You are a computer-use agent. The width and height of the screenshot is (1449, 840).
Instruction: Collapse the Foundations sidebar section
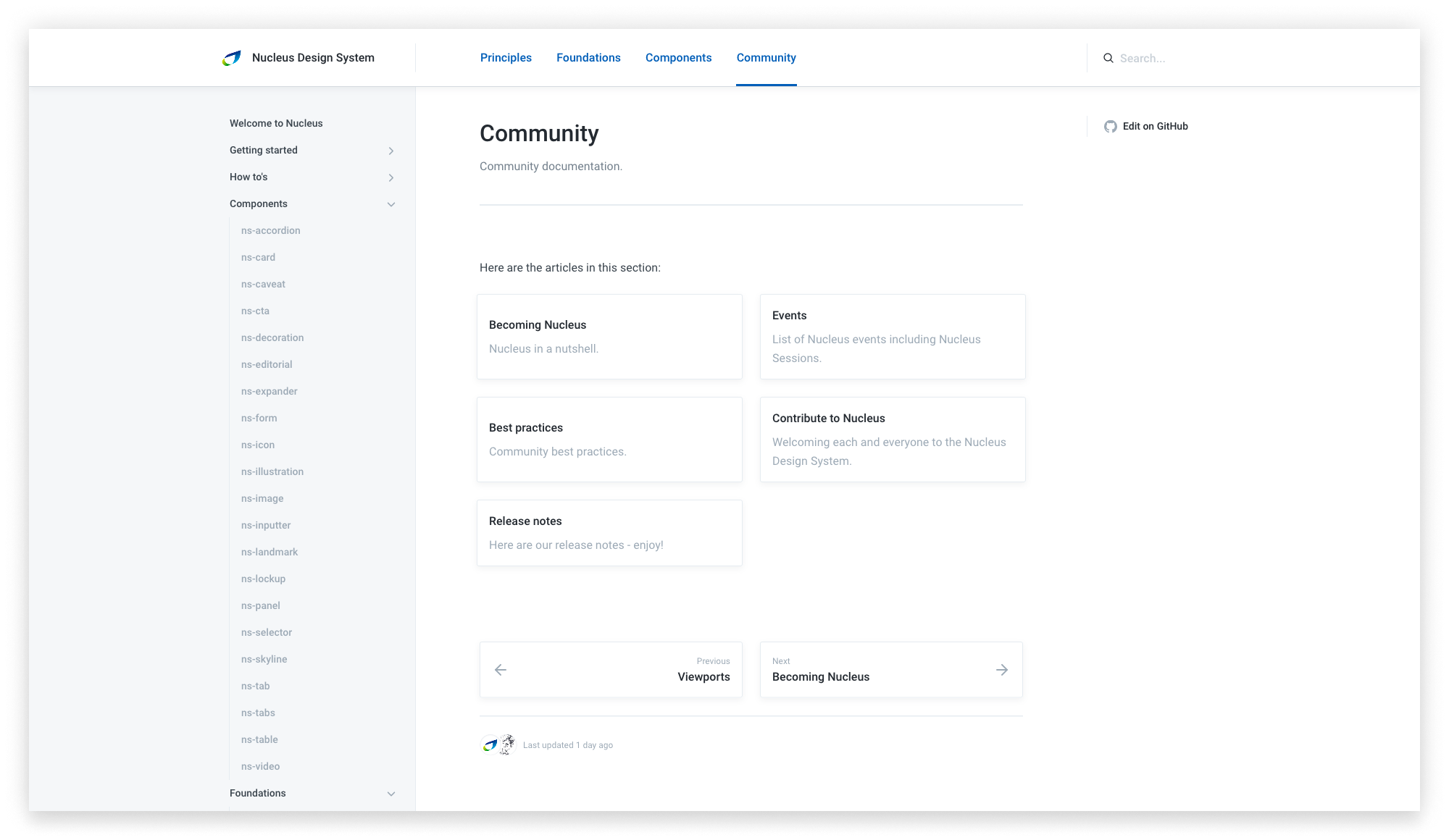(391, 794)
